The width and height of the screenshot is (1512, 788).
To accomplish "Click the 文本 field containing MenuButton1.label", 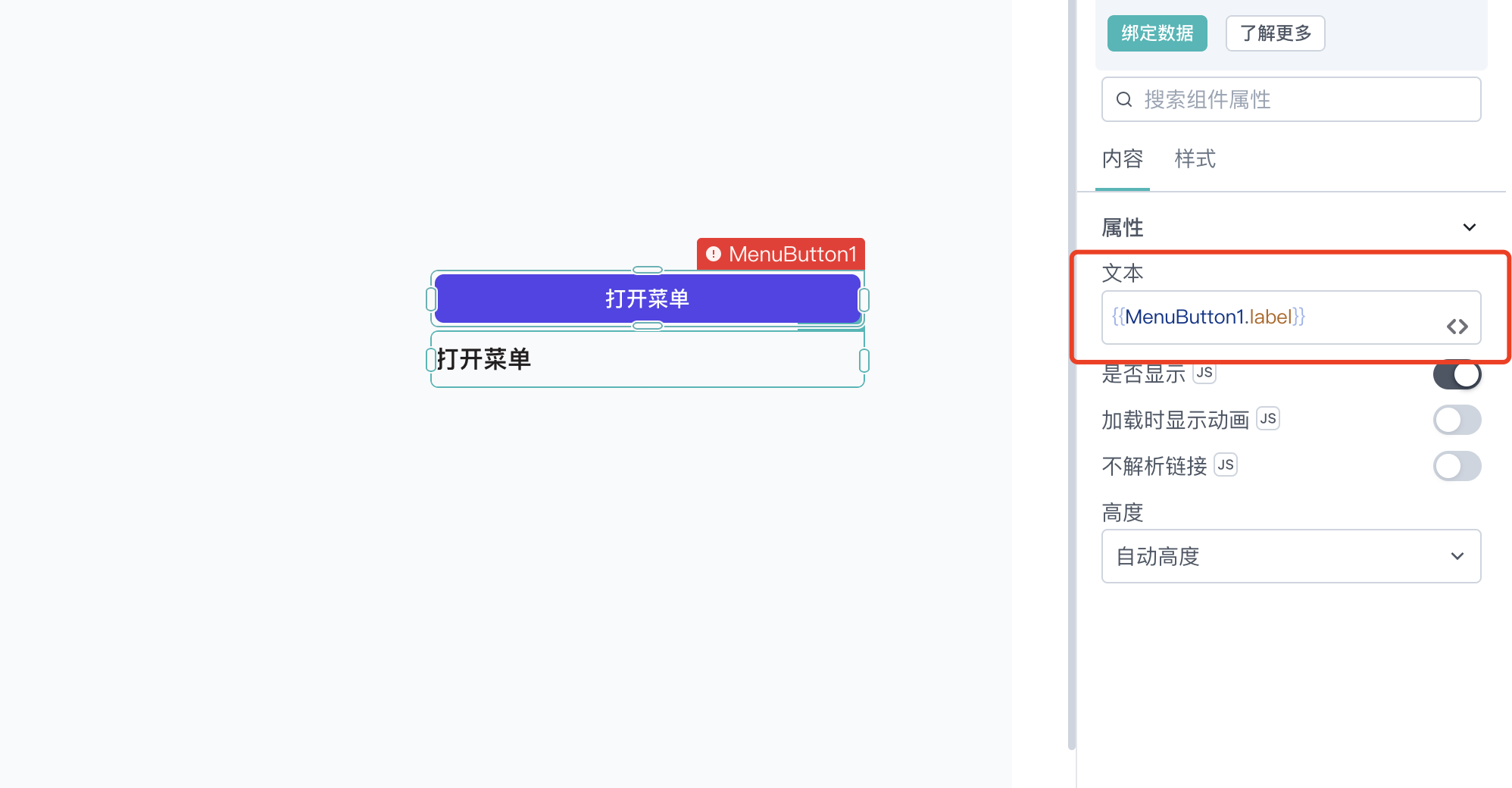I will click(1292, 317).
